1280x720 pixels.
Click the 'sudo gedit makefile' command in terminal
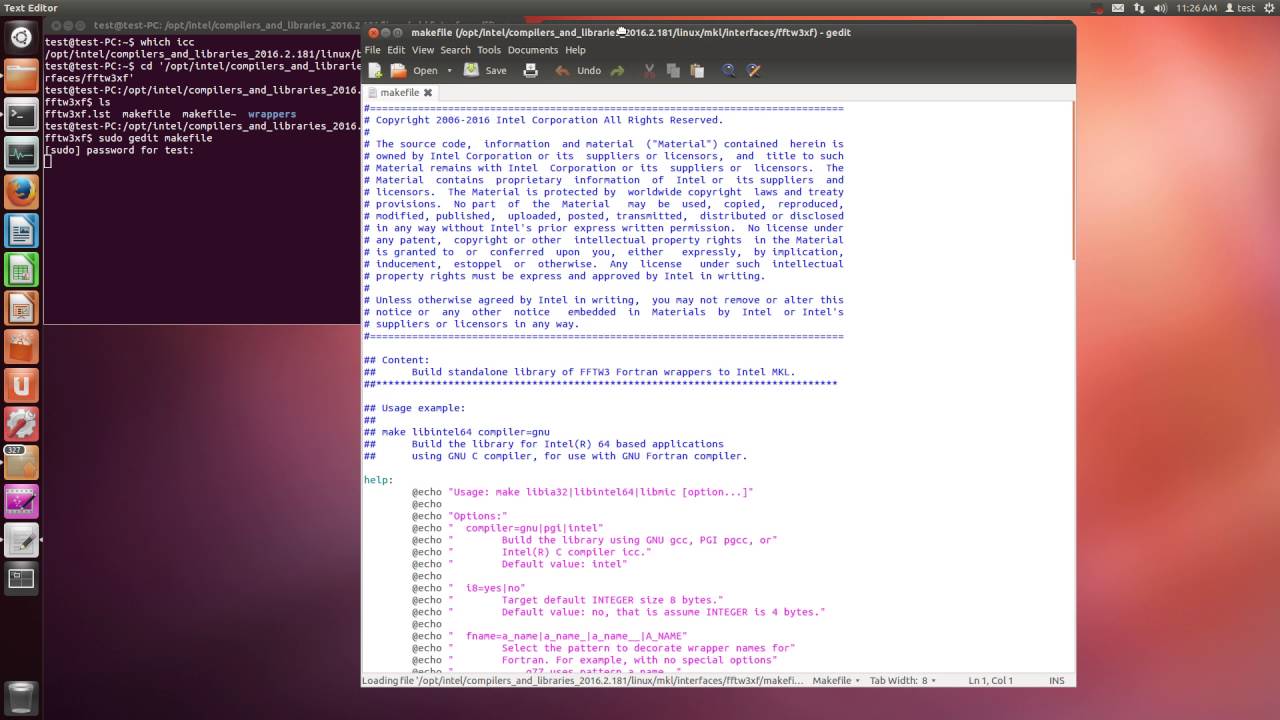pos(156,138)
